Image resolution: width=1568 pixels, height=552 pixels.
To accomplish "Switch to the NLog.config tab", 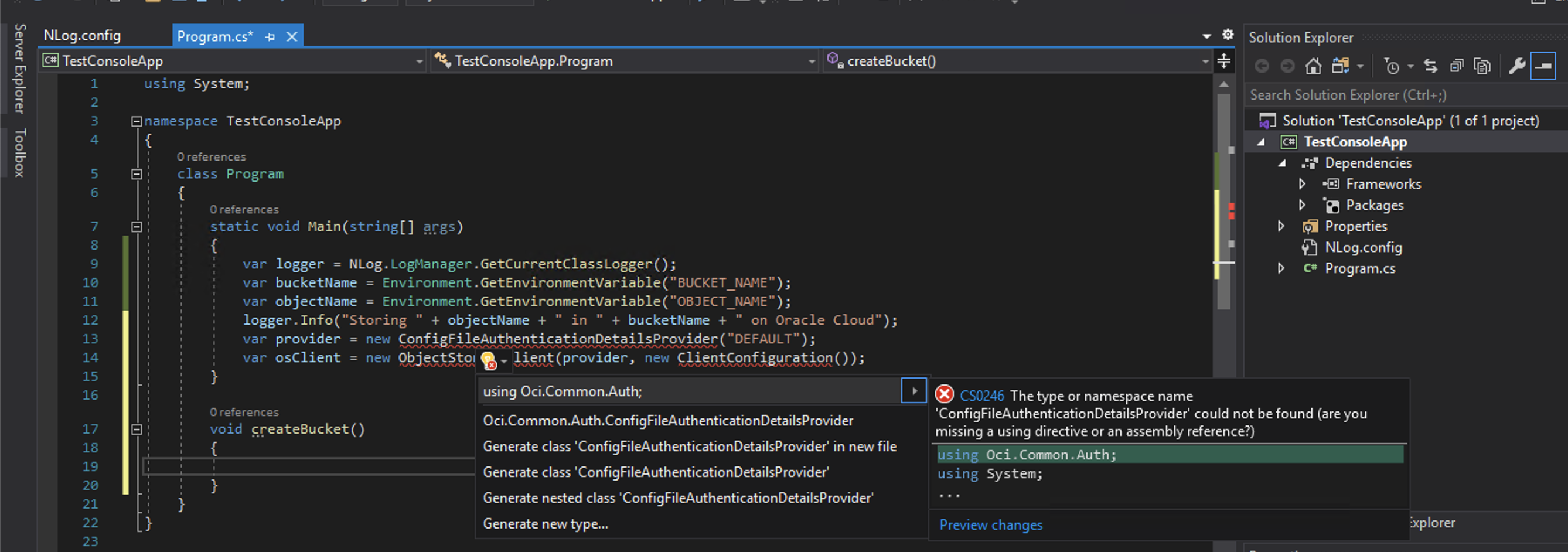I will [x=82, y=35].
